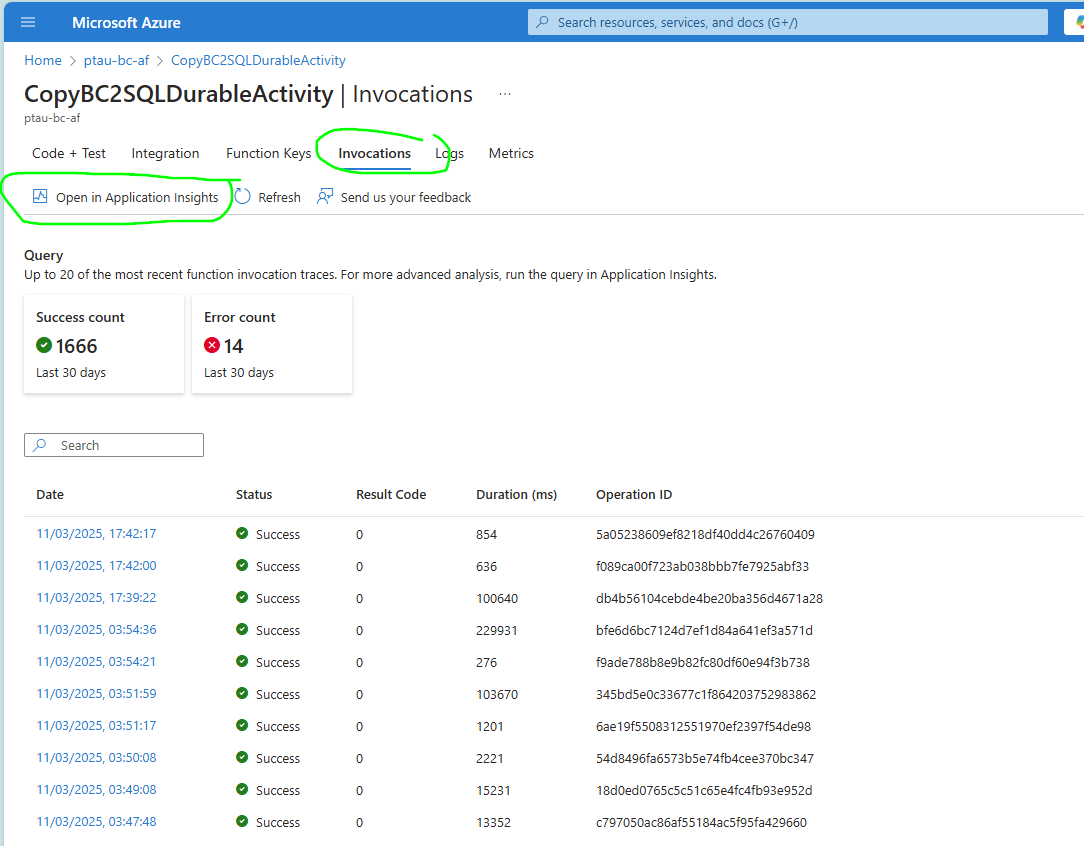Open invocation dated 11/03/2025, 17:42:17
Image resolution: width=1084 pixels, height=846 pixels.
96,534
